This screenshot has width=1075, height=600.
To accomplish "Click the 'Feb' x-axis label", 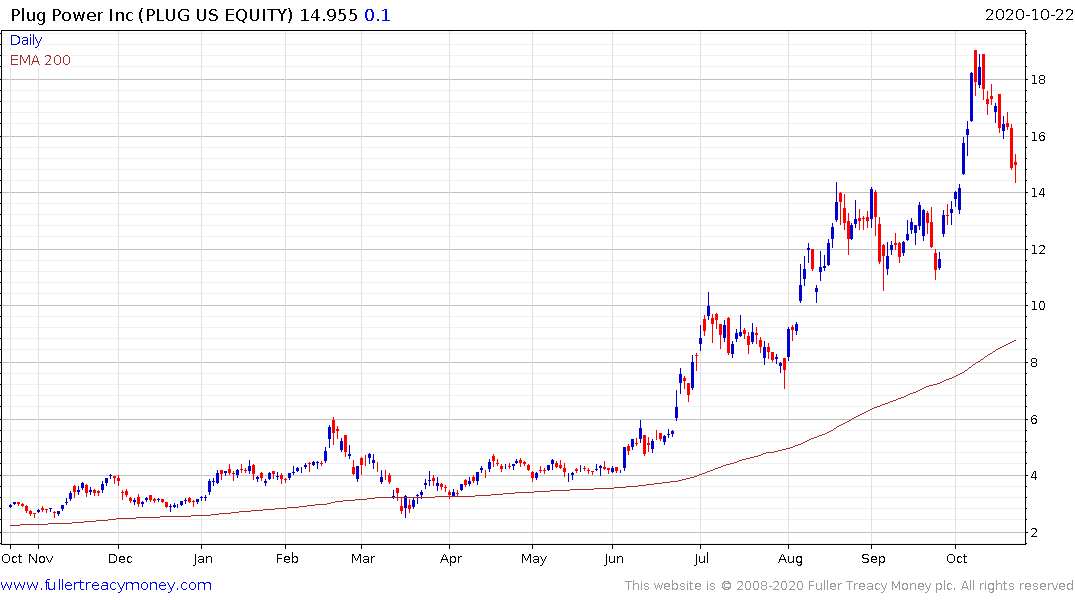I will (287, 559).
